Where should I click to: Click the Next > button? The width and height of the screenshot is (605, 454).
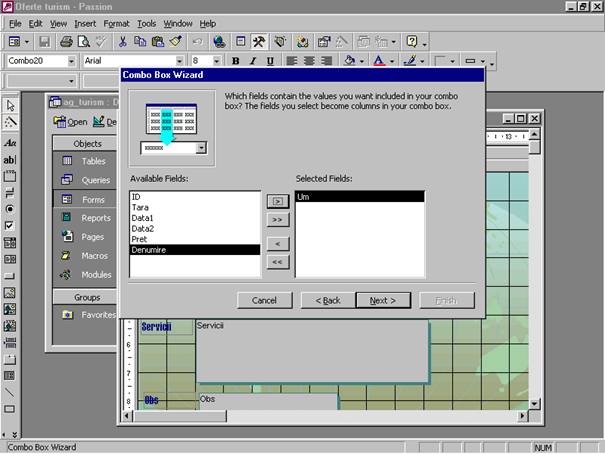382,300
